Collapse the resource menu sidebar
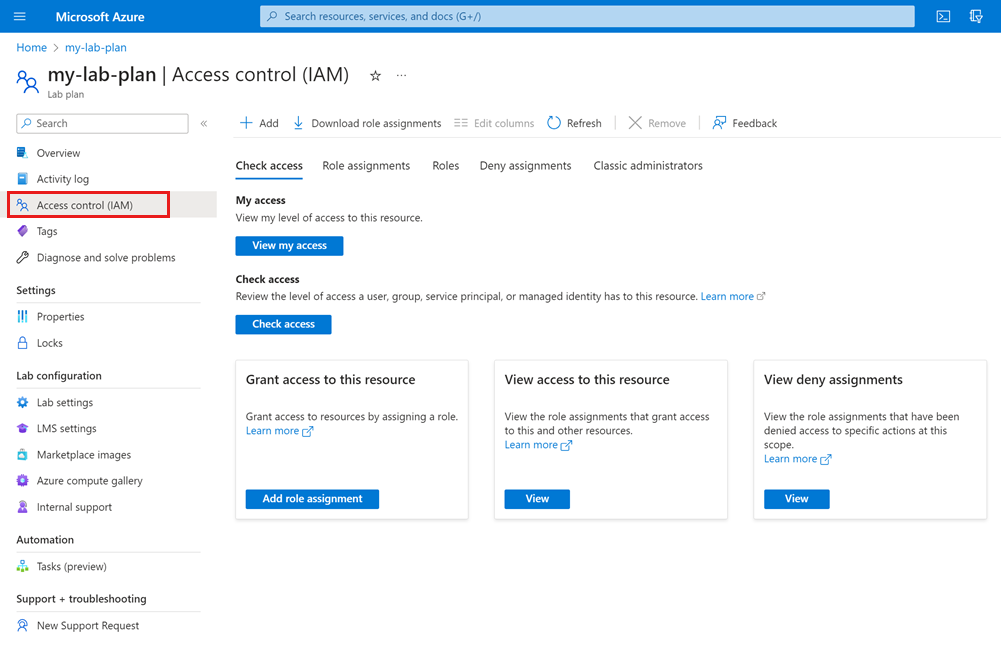This screenshot has width=1001, height=648. click(204, 122)
